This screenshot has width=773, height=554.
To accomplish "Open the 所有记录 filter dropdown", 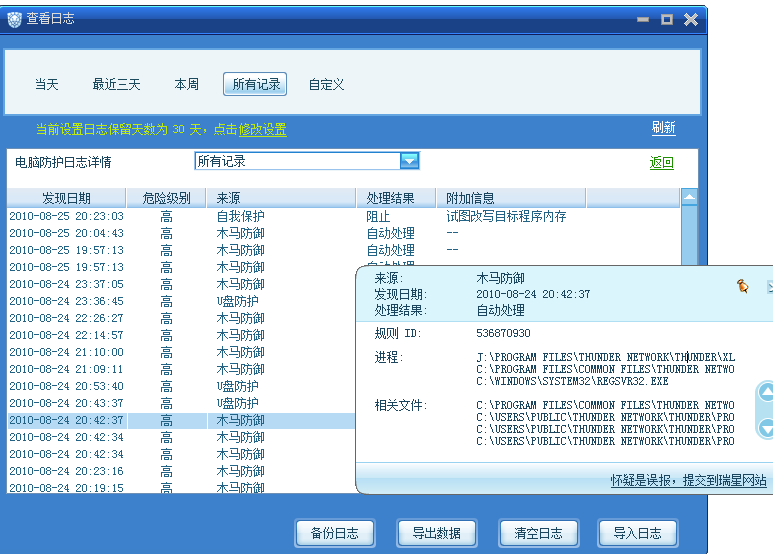I will (x=408, y=161).
